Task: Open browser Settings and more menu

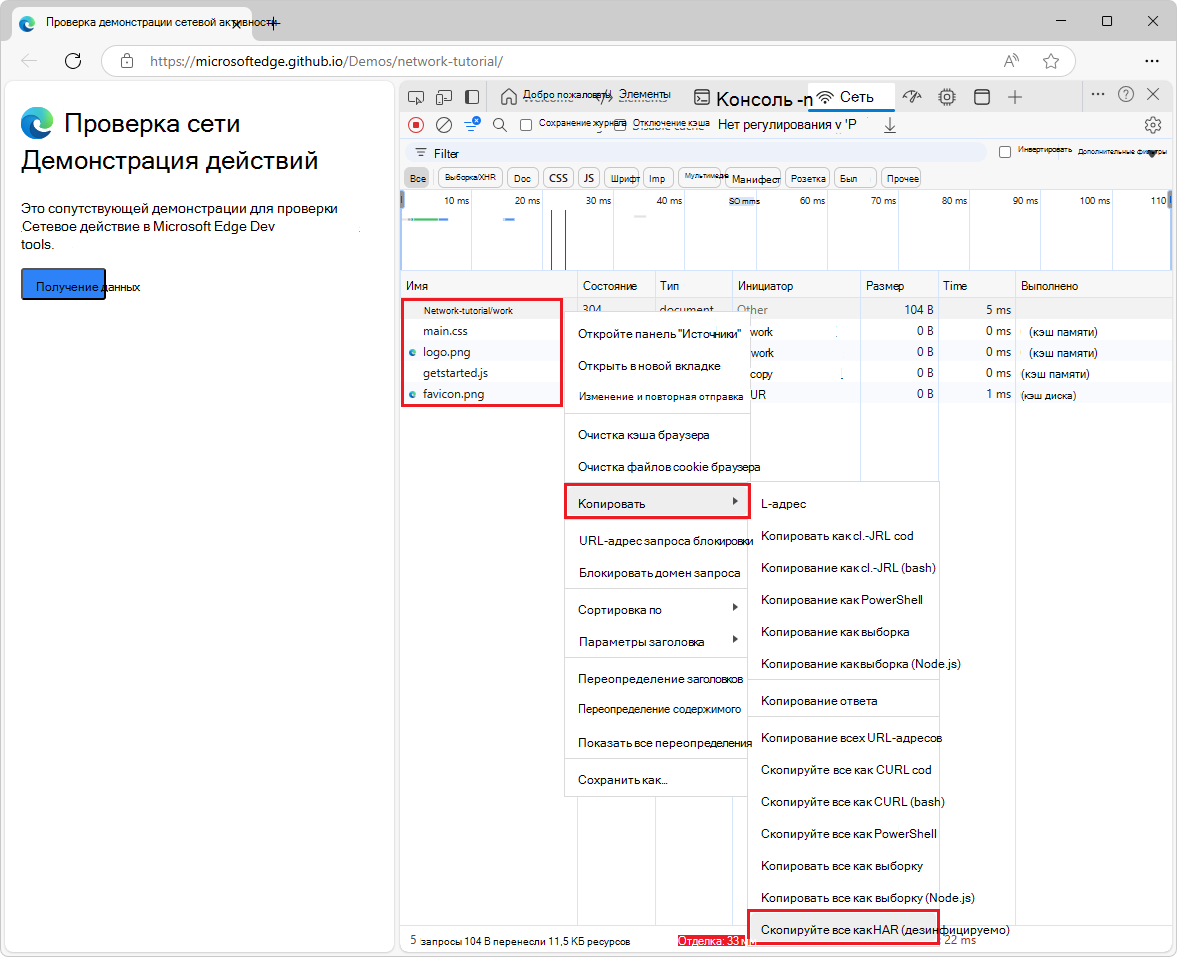Action: coord(1151,61)
